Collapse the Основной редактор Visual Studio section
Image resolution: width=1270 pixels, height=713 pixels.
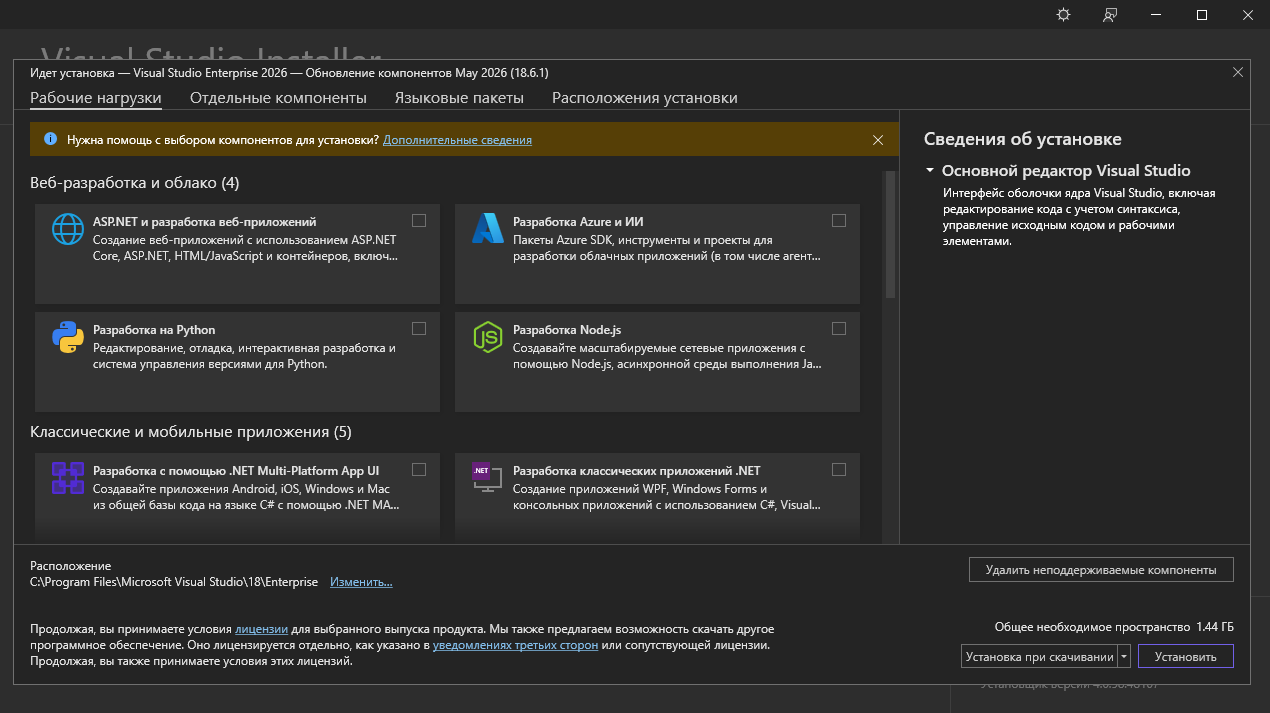930,171
